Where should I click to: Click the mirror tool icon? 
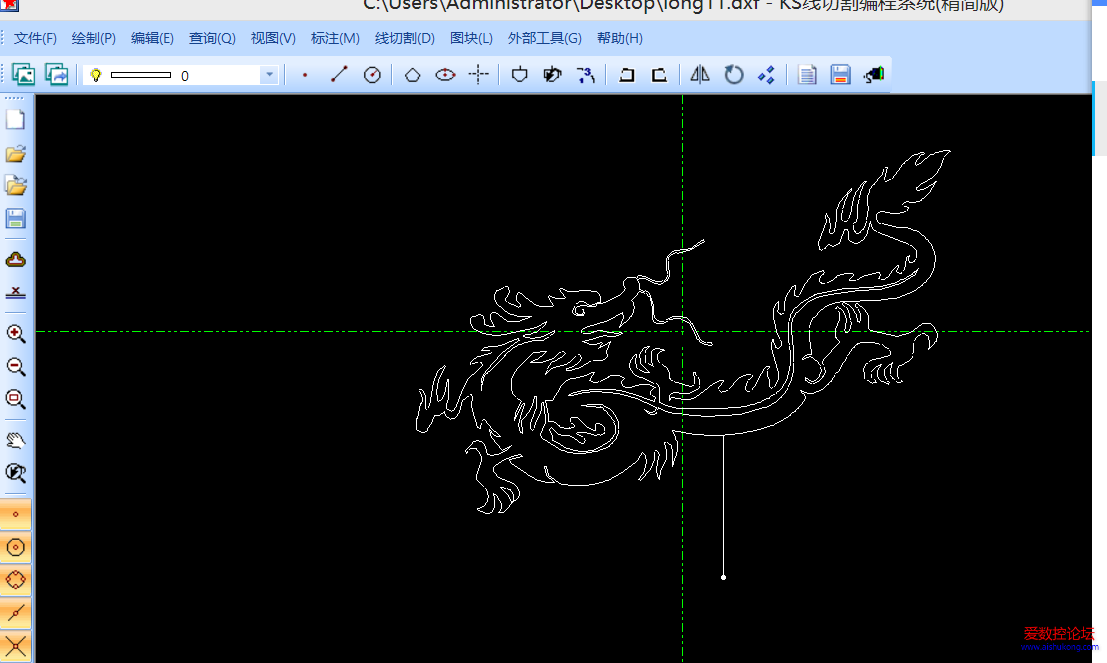pos(700,75)
